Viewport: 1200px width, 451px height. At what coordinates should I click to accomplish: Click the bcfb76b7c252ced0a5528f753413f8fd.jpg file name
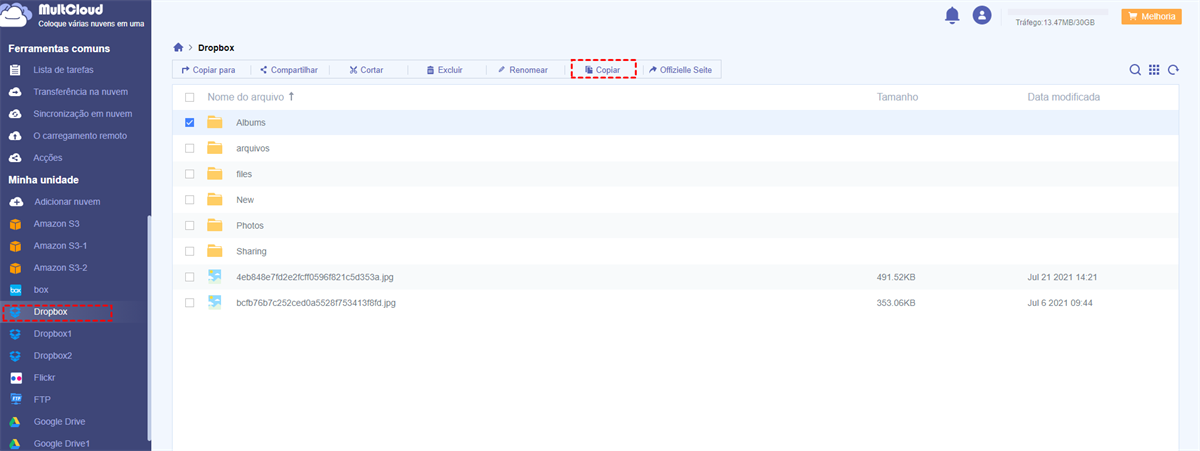click(316, 303)
